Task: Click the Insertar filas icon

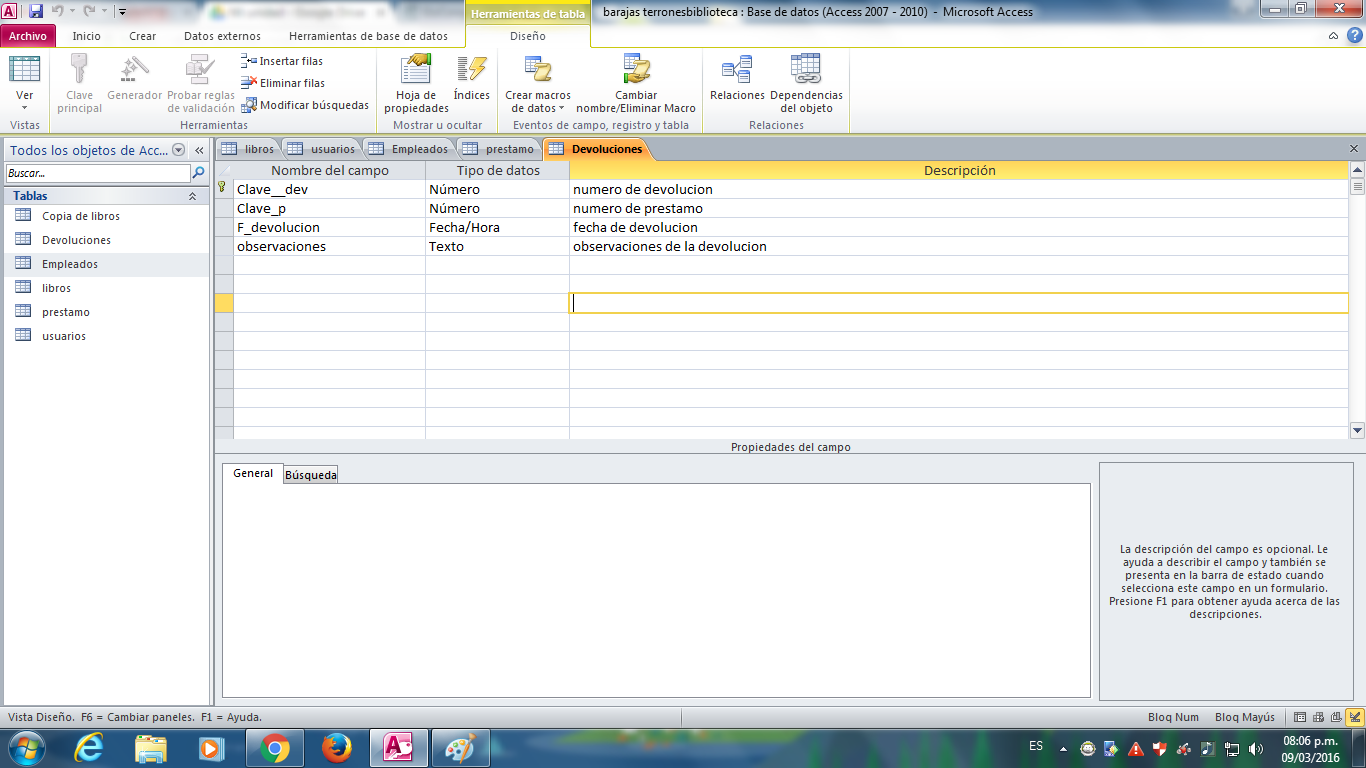Action: 249,61
